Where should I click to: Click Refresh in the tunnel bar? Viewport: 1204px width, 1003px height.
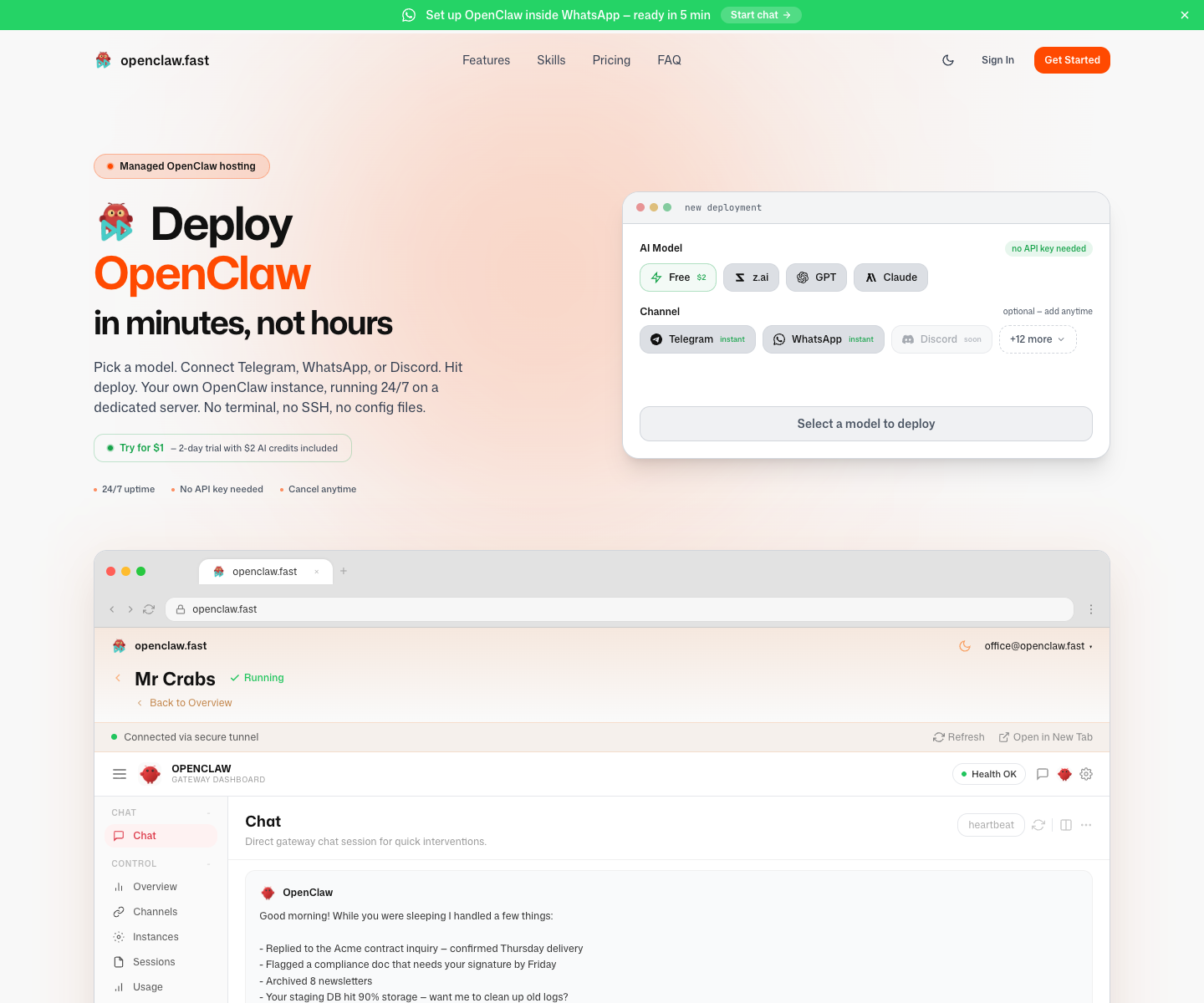click(x=958, y=737)
